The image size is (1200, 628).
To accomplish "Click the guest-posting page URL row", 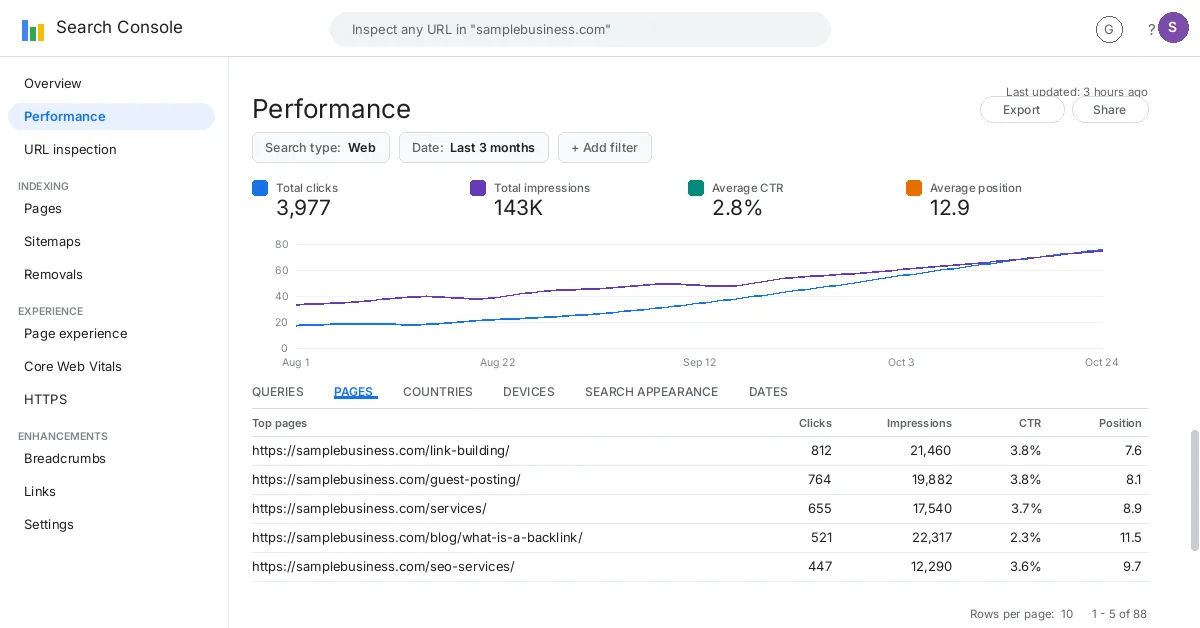I will pyautogui.click(x=700, y=480).
